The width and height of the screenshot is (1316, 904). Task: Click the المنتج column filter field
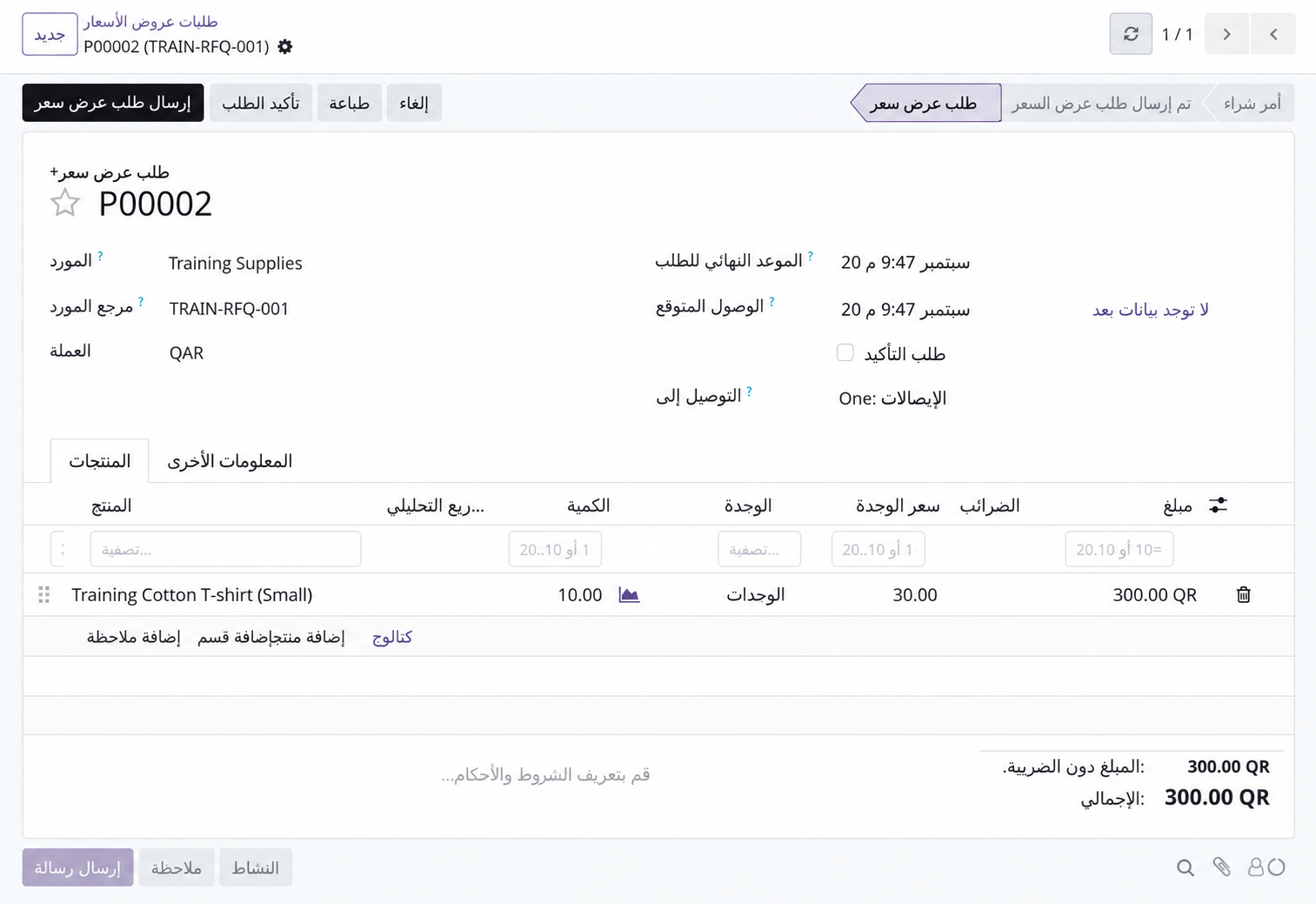tap(225, 550)
